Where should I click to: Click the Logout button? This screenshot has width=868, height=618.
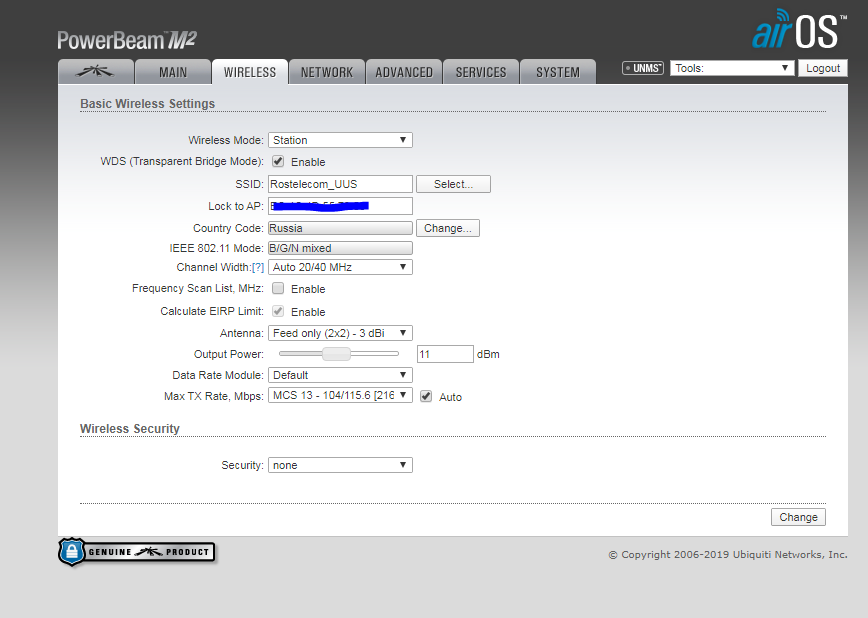coord(823,68)
